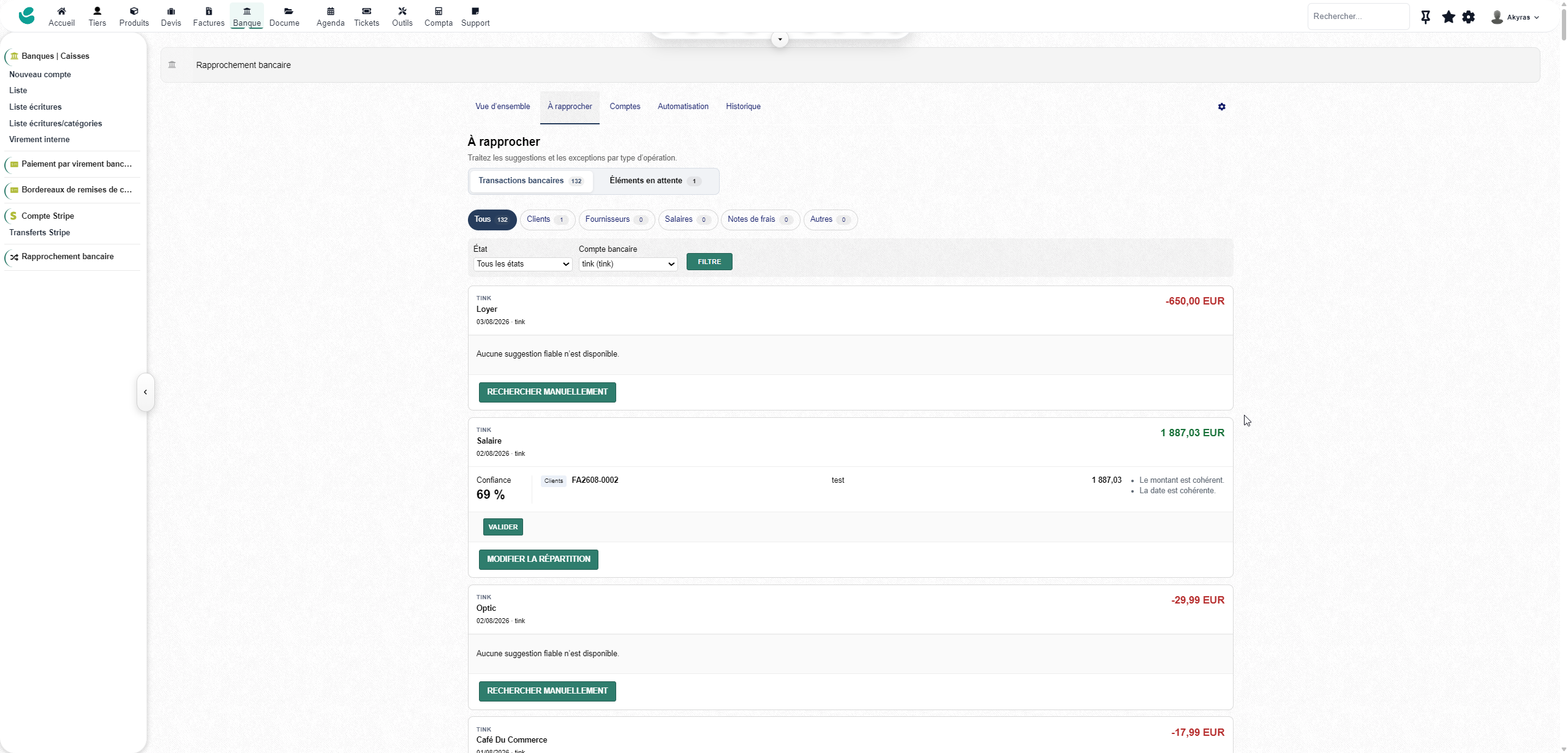The height and width of the screenshot is (753, 1568).
Task: Click the Rapprochement bancaire shuffle icon
Action: [x=14, y=257]
